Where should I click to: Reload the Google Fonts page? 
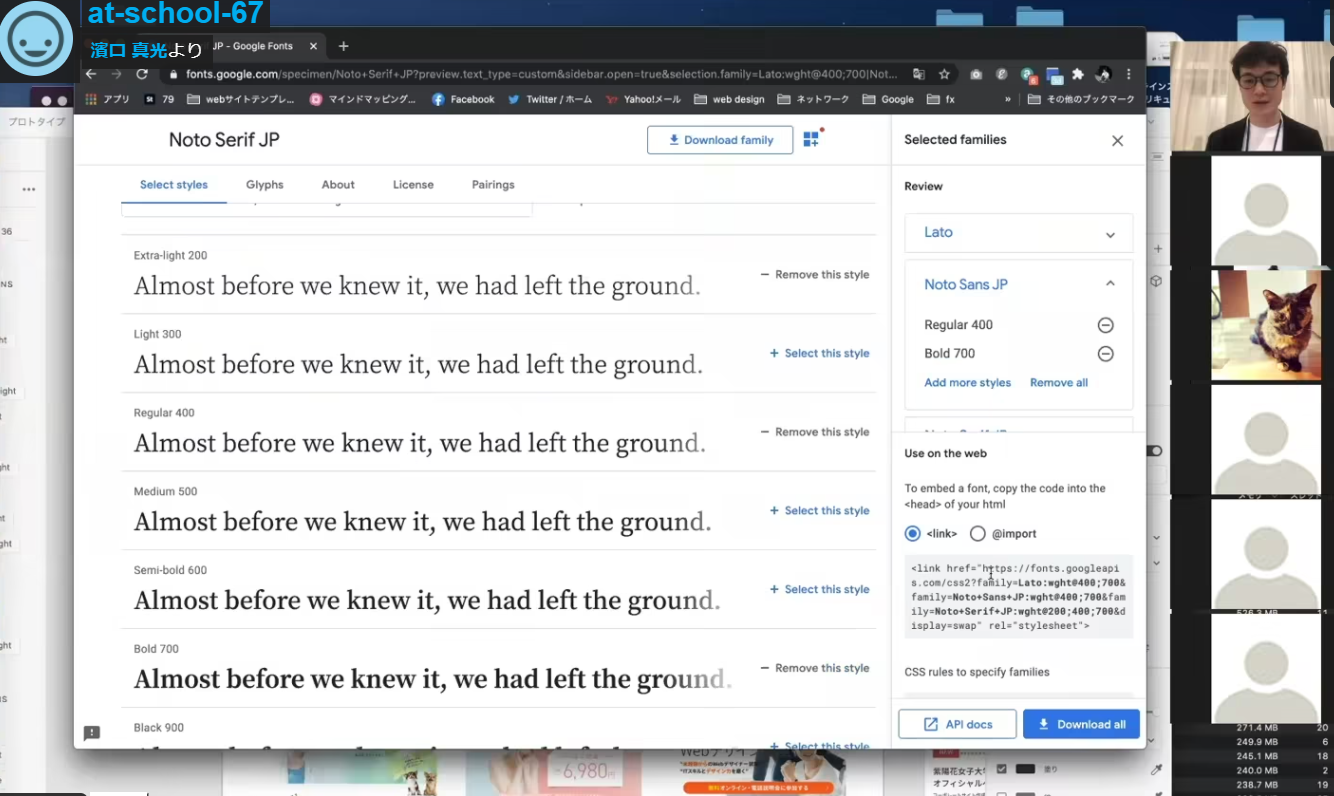click(142, 74)
